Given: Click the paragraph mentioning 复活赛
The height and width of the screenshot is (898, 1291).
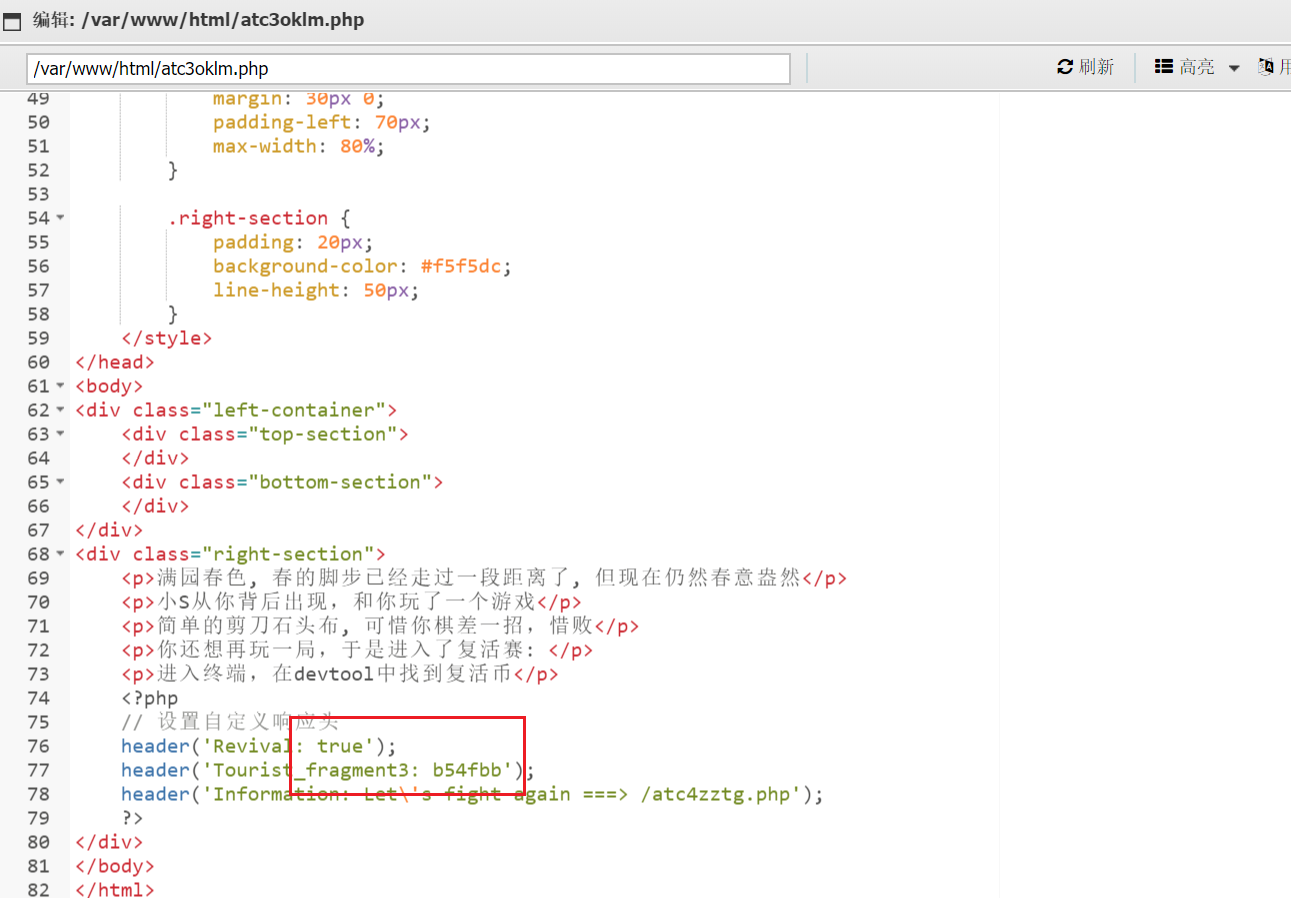Looking at the screenshot, I should [357, 650].
